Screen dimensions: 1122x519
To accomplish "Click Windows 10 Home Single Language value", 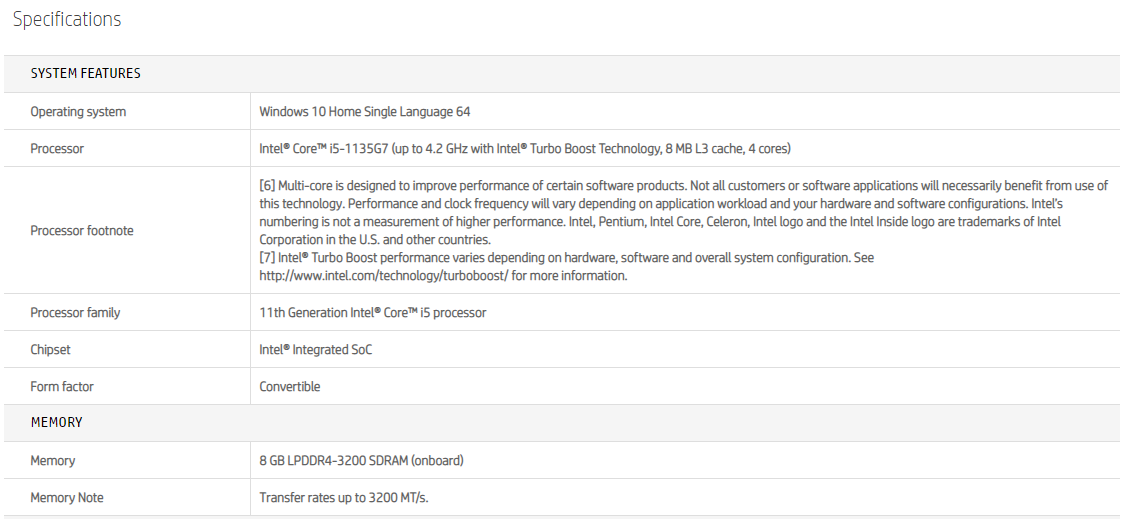I will tap(364, 112).
